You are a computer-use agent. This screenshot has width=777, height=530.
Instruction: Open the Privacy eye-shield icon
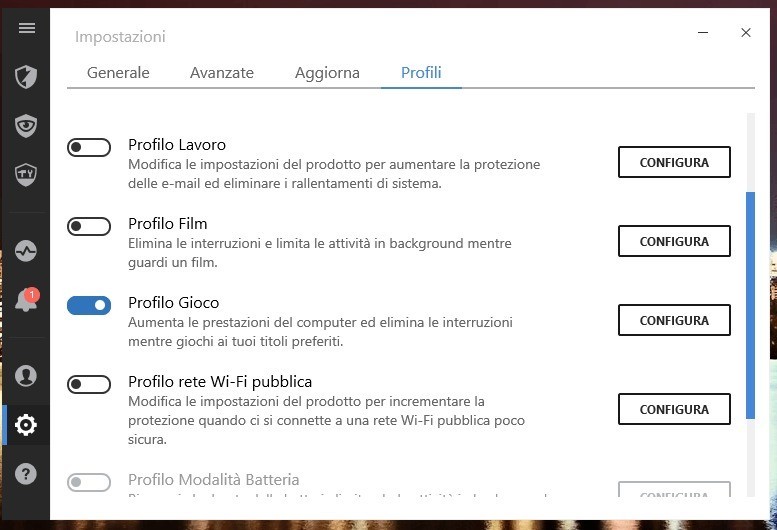[x=26, y=126]
